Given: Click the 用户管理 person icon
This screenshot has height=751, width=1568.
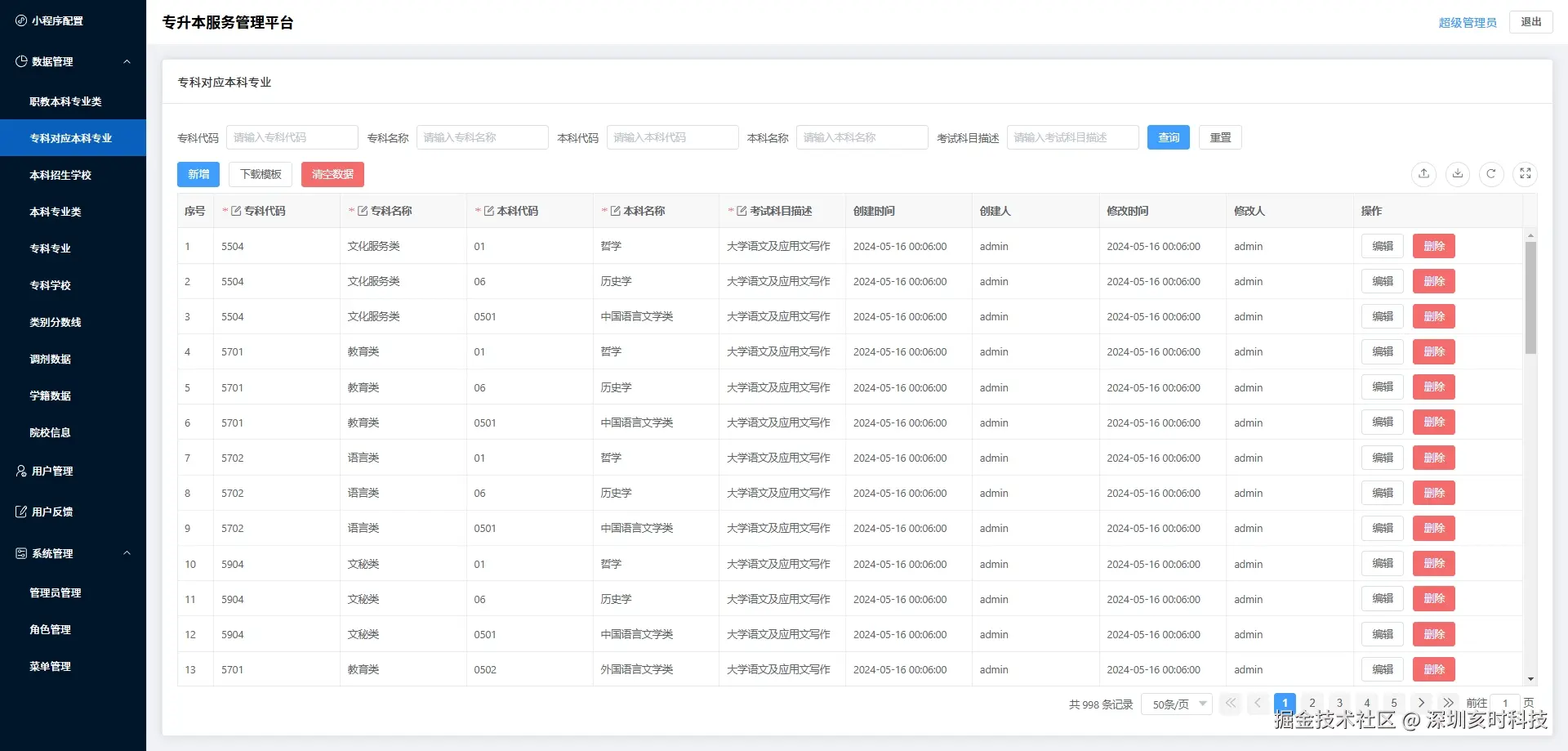Looking at the screenshot, I should pyautogui.click(x=21, y=471).
